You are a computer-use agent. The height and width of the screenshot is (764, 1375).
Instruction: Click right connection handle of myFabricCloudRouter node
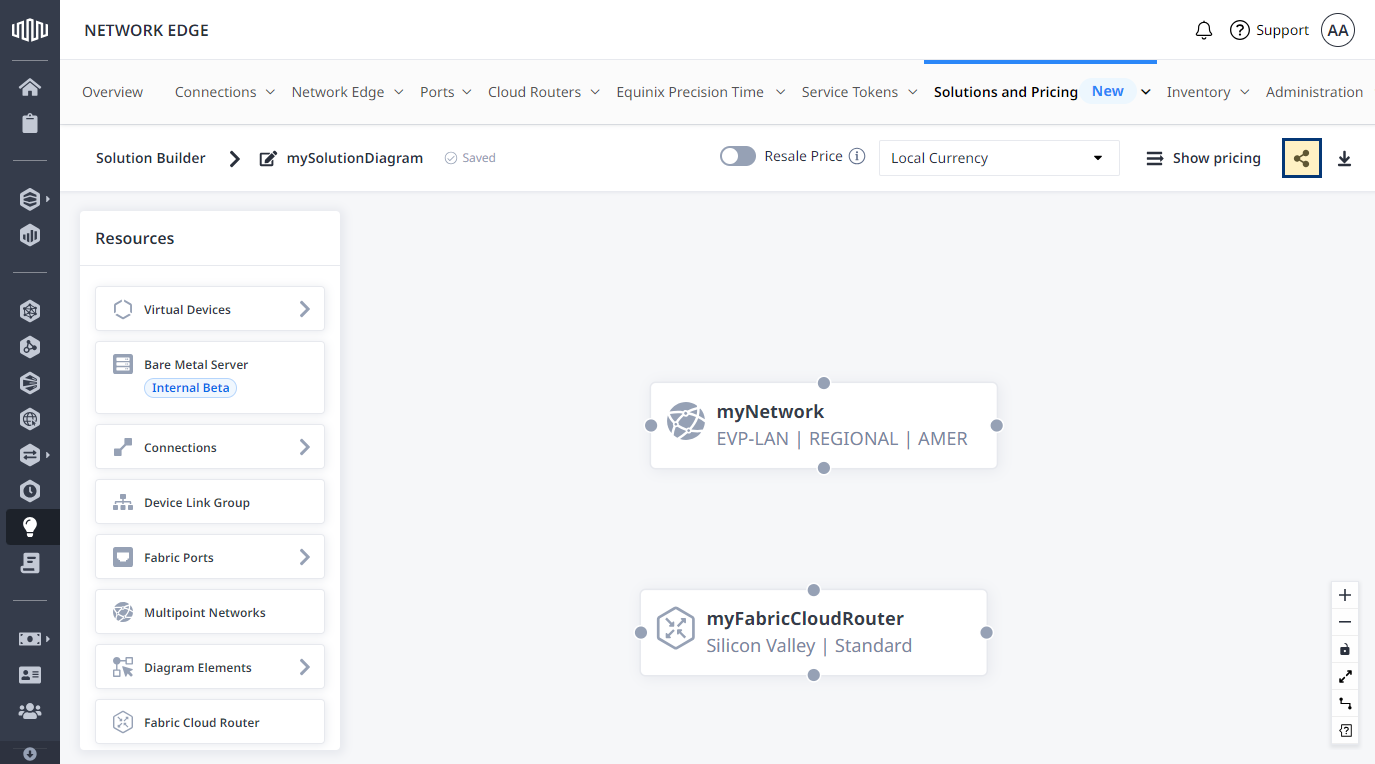point(987,632)
